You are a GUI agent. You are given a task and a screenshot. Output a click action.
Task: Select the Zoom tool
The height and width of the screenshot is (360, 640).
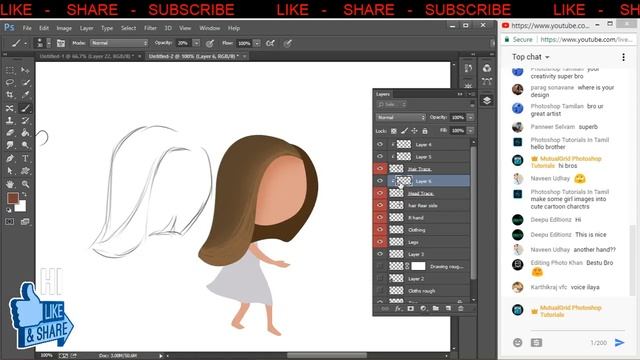pyautogui.click(x=25, y=184)
